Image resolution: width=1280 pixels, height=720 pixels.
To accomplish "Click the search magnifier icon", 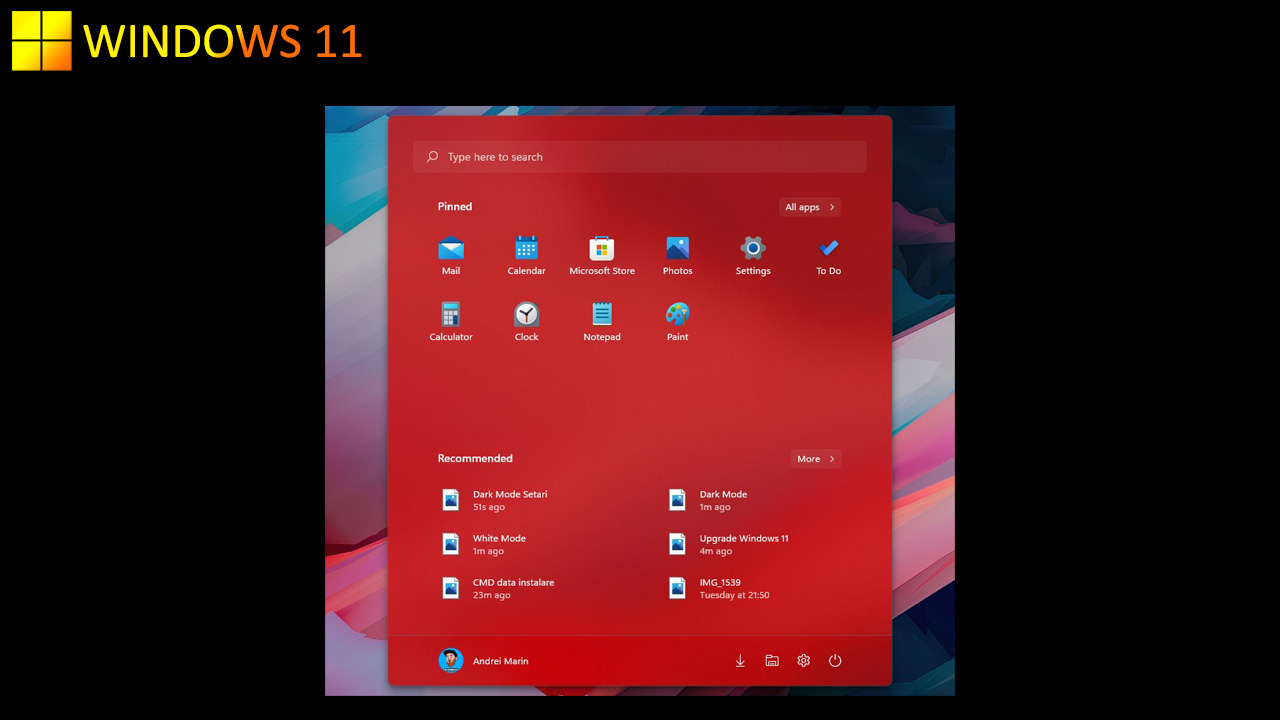I will 433,157.
